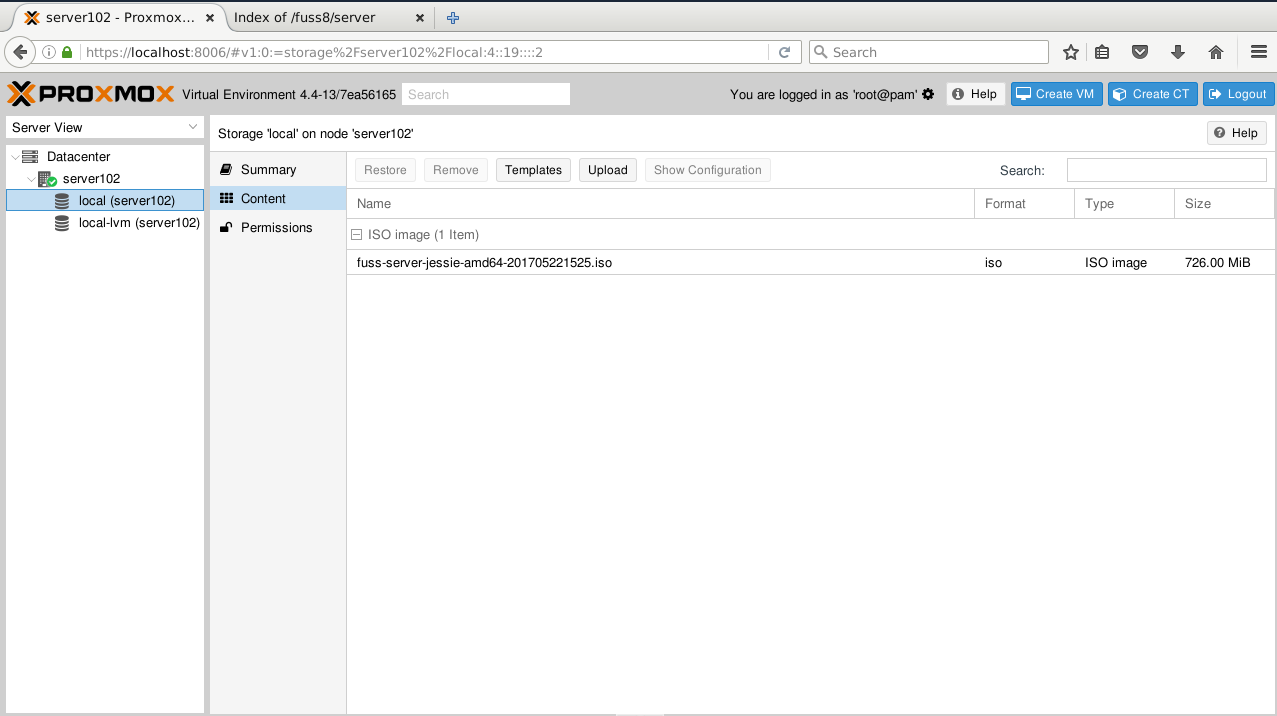Switch to the Summary tab
Screen dimensions: 1277x716
[278, 170]
